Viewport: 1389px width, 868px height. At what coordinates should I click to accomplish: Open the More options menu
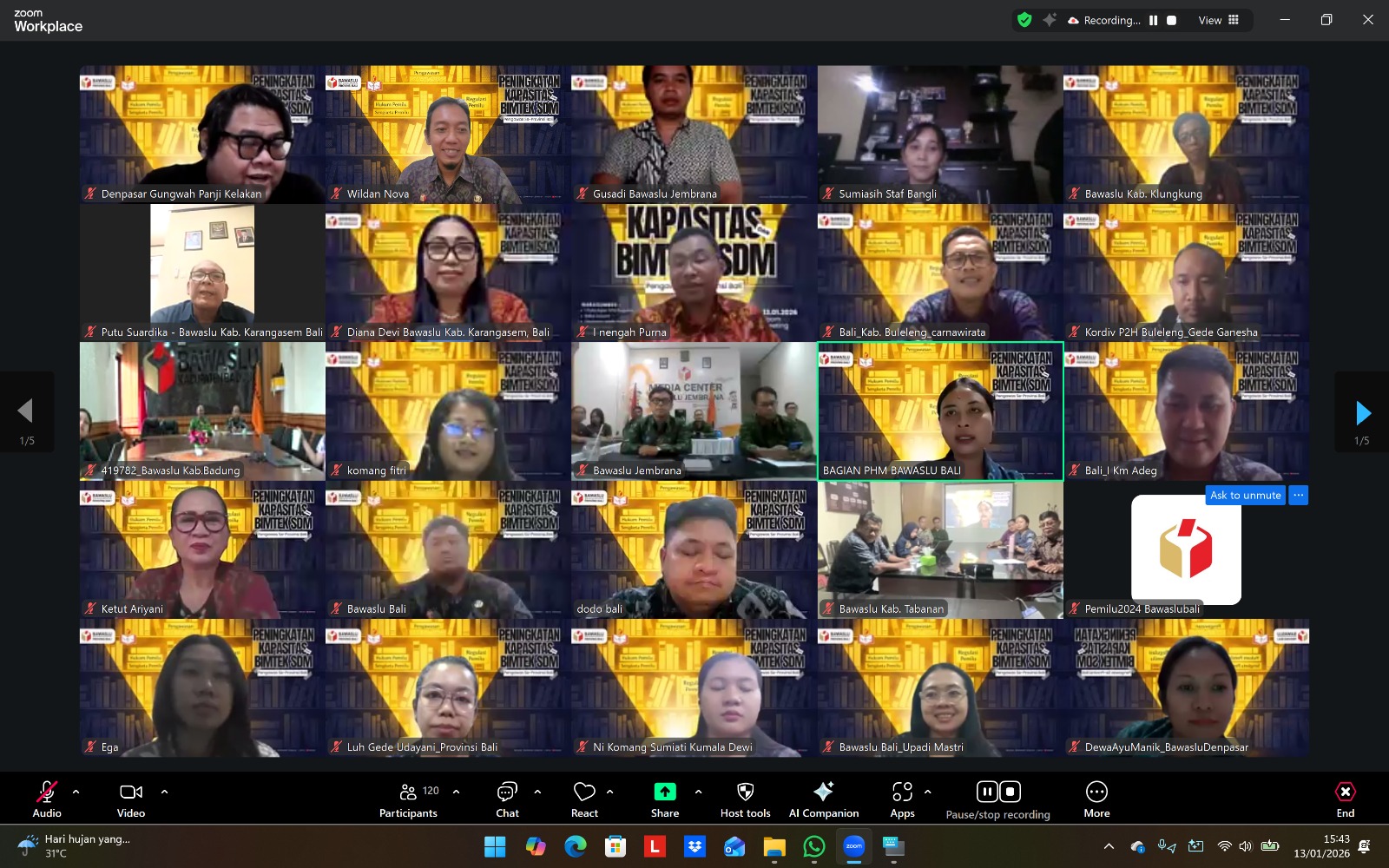1096,799
